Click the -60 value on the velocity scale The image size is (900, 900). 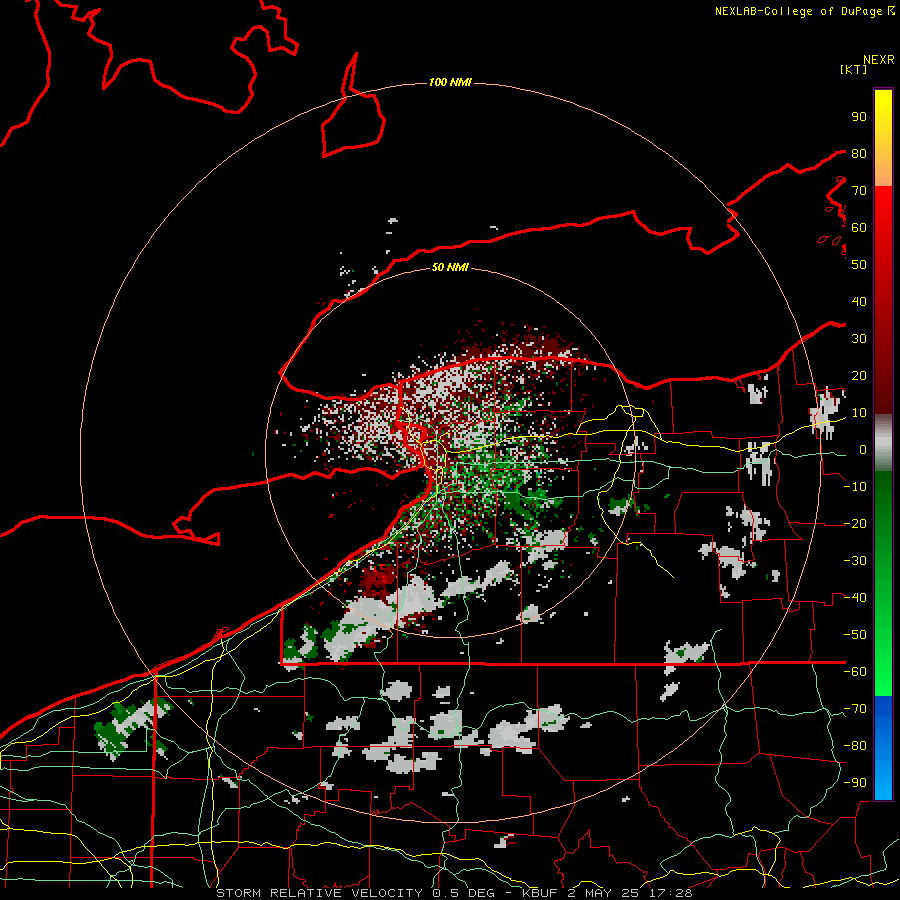[855, 672]
